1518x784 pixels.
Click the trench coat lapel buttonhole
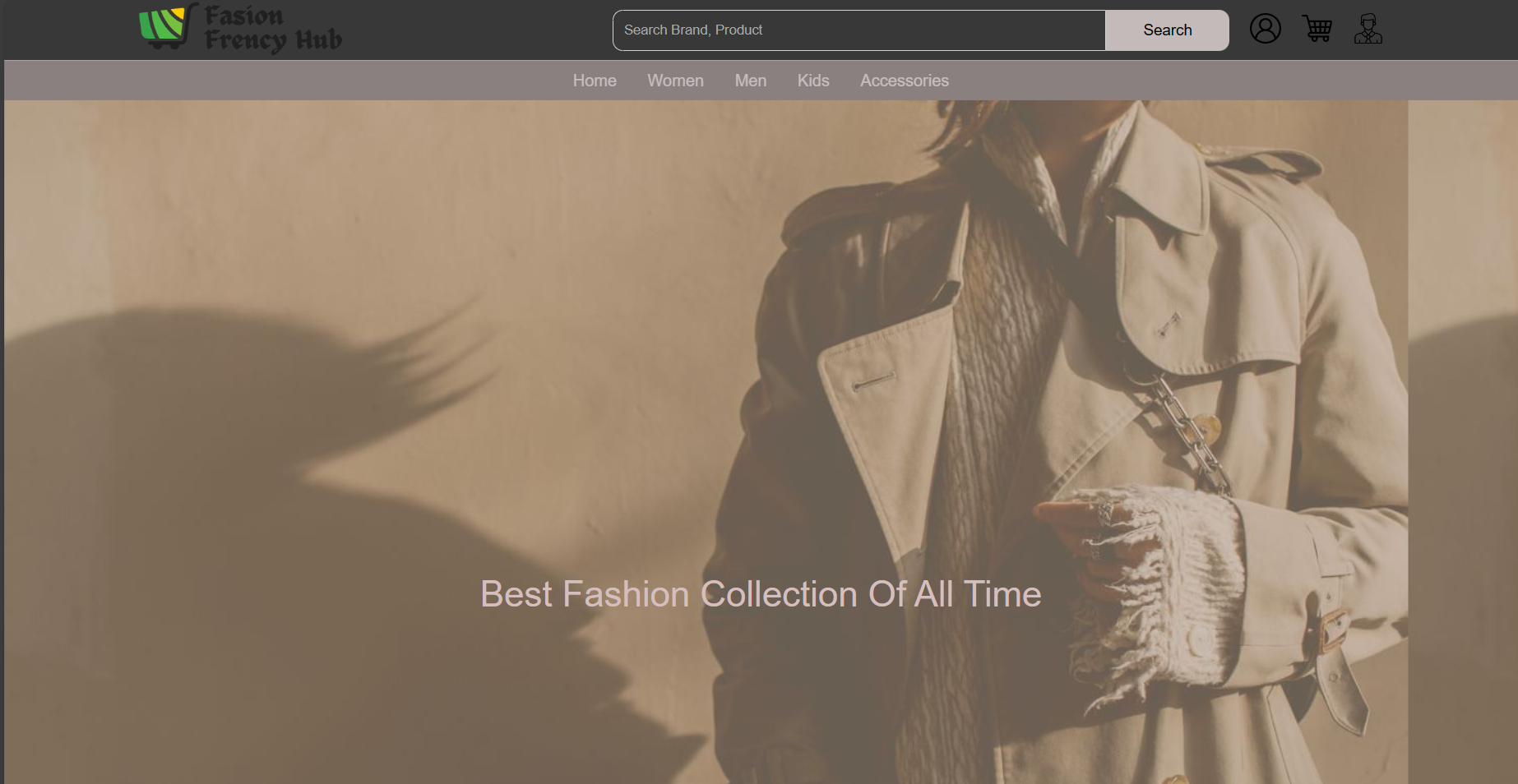[x=873, y=381]
